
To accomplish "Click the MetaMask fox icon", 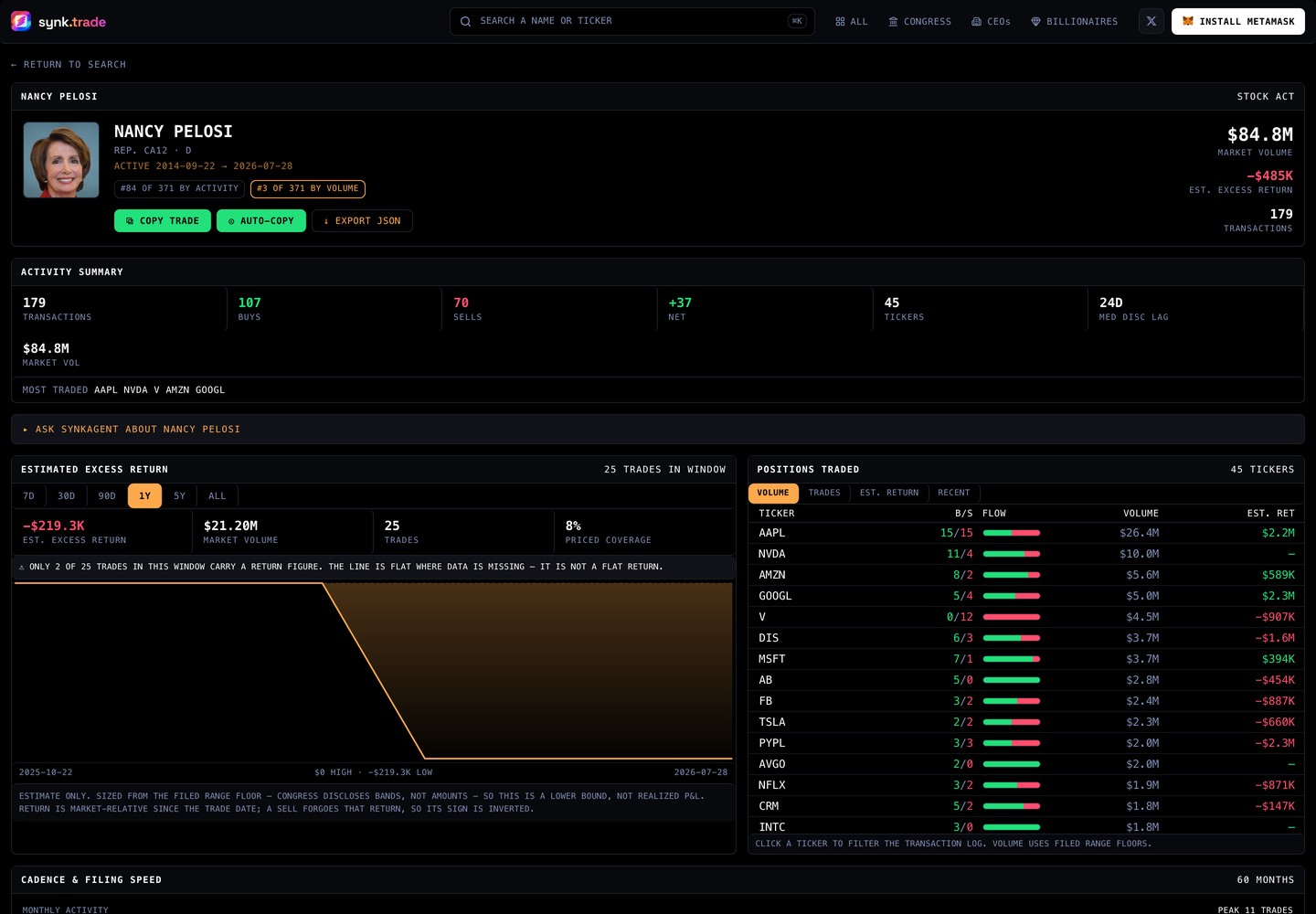I will pyautogui.click(x=1188, y=21).
